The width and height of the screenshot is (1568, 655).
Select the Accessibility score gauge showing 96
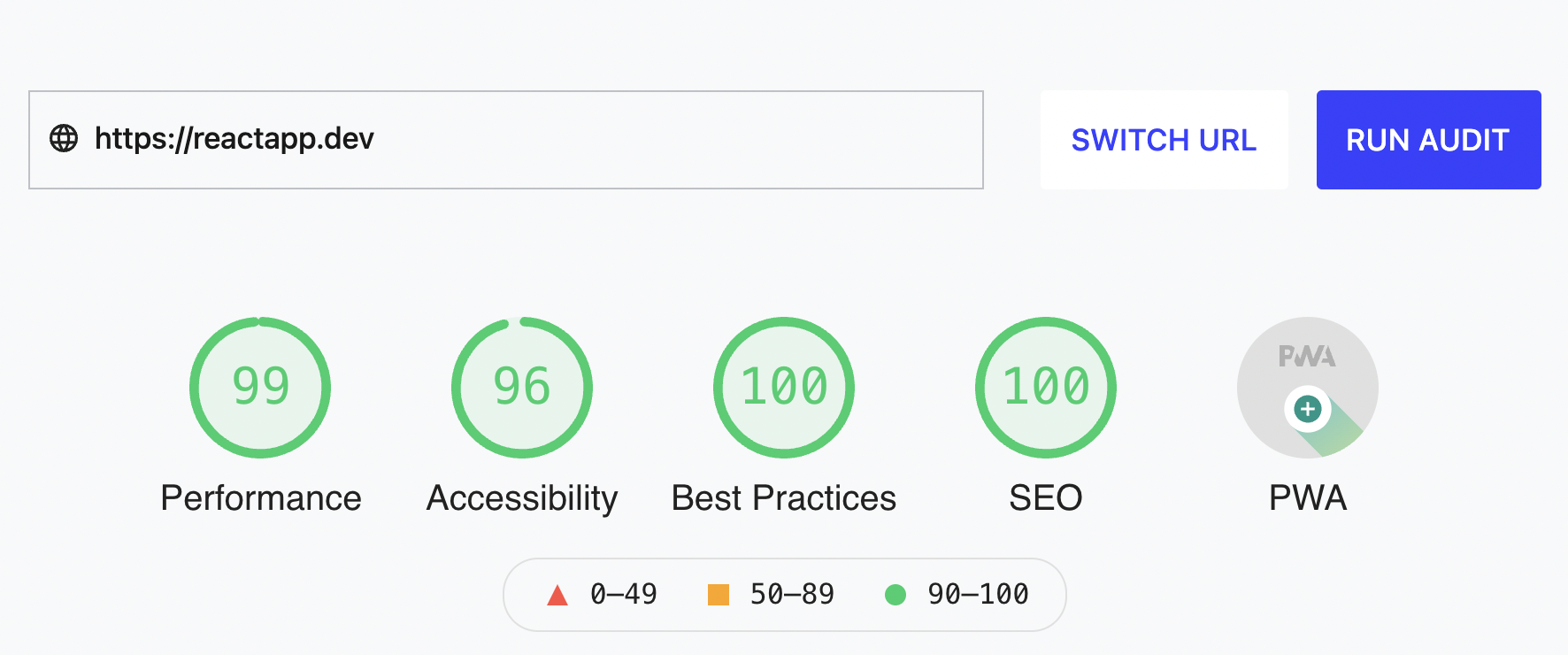point(521,387)
